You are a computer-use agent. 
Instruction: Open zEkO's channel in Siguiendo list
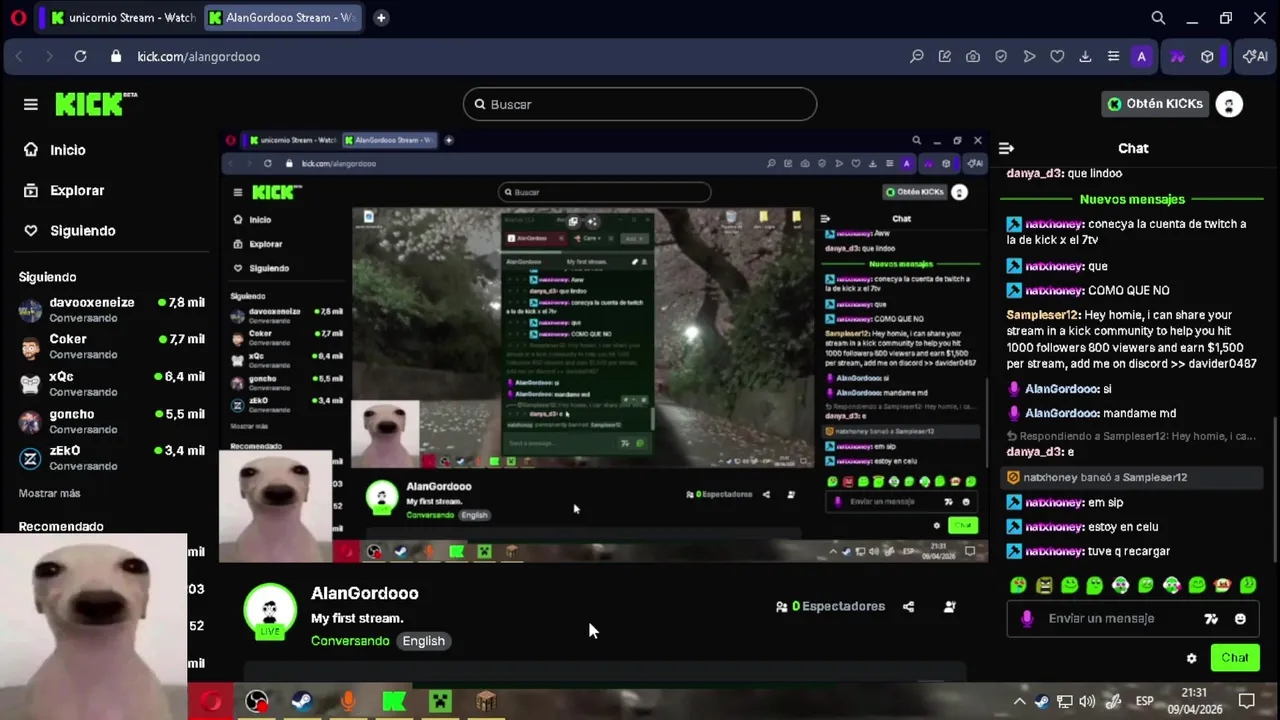(x=112, y=458)
